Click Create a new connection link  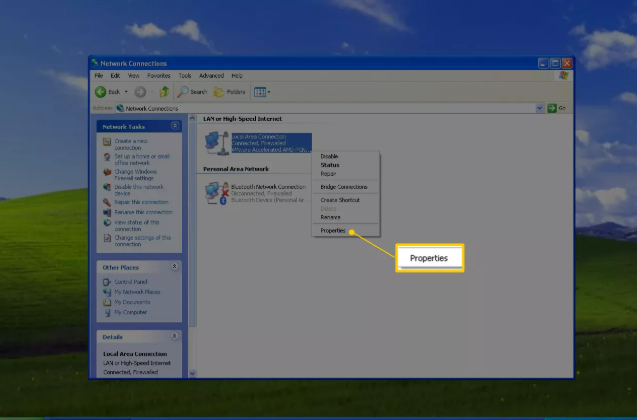[x=131, y=144]
